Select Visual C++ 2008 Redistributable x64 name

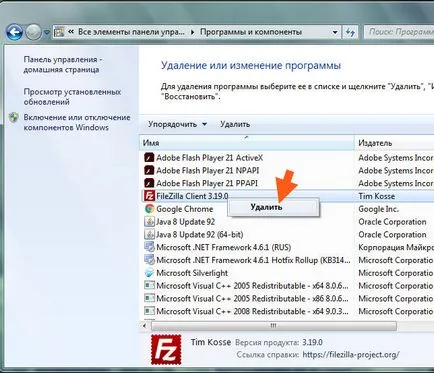252,311
